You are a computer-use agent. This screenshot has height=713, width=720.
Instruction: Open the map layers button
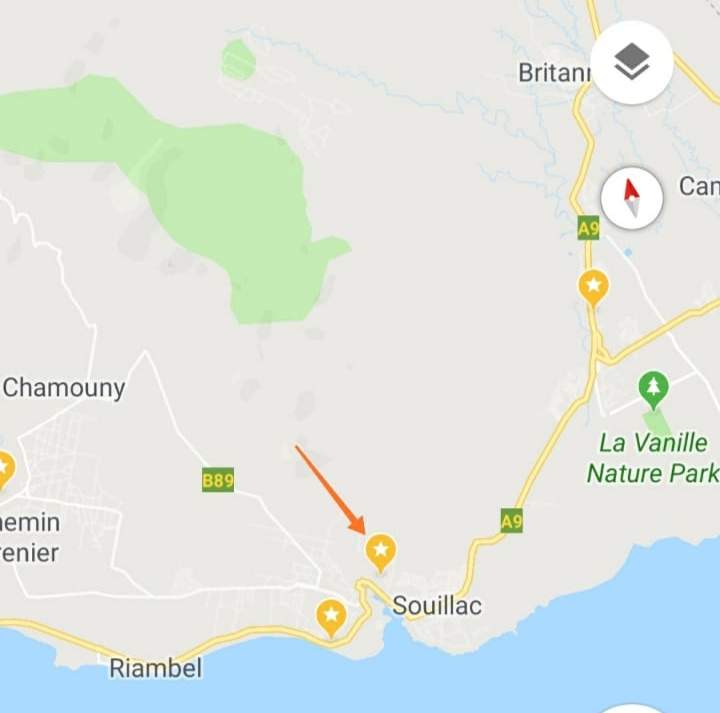pos(632,63)
